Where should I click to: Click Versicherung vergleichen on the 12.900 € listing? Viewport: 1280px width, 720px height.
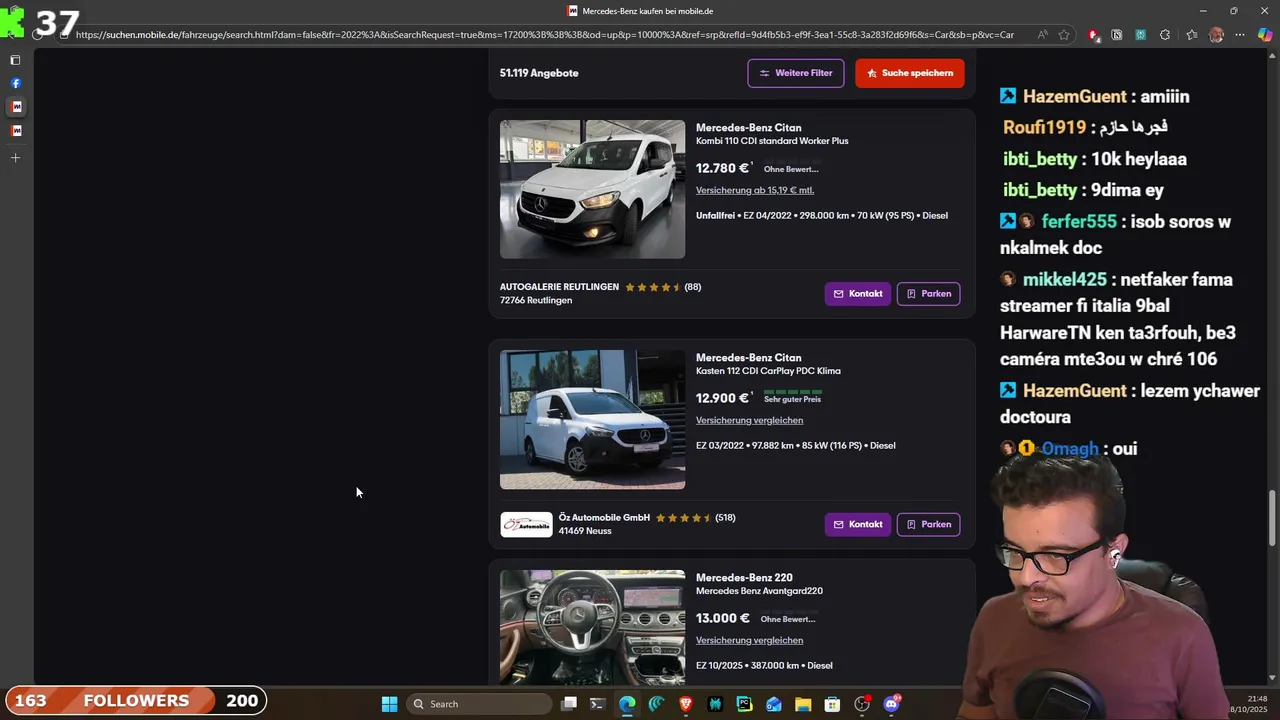[x=749, y=420]
